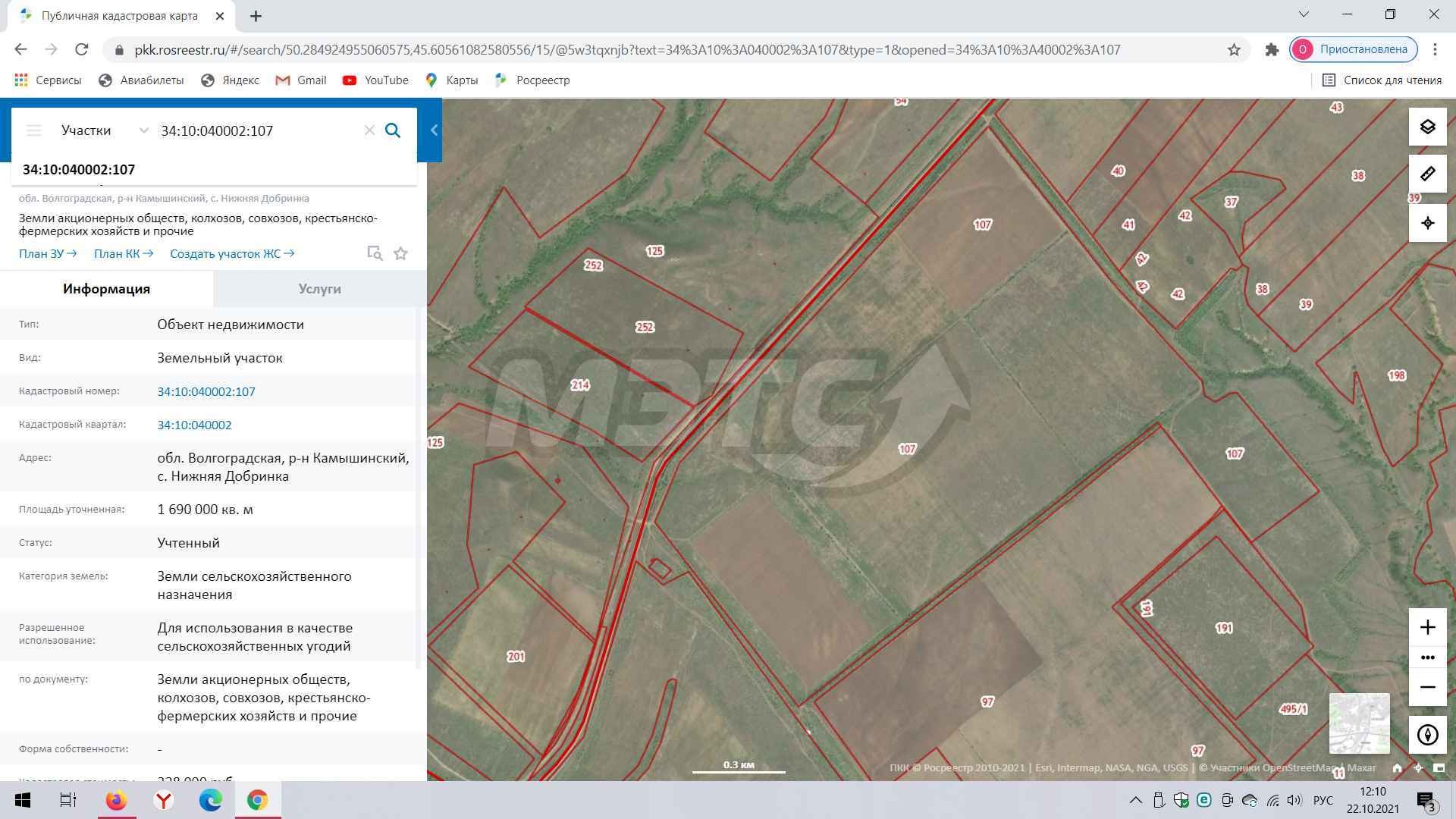
Task: Open the map layers panel
Action: (1427, 127)
